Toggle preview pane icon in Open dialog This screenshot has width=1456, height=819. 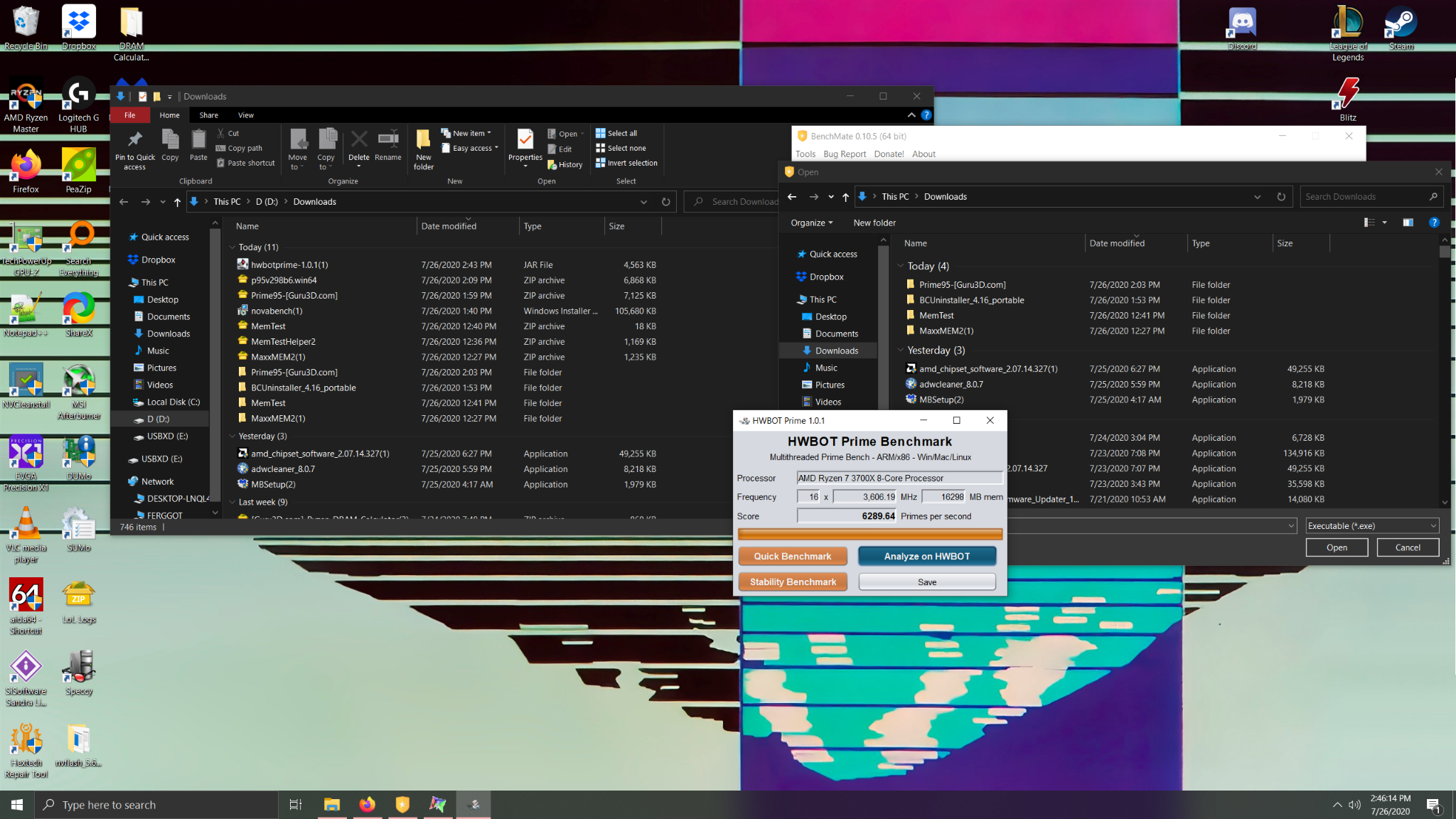pos(1408,223)
